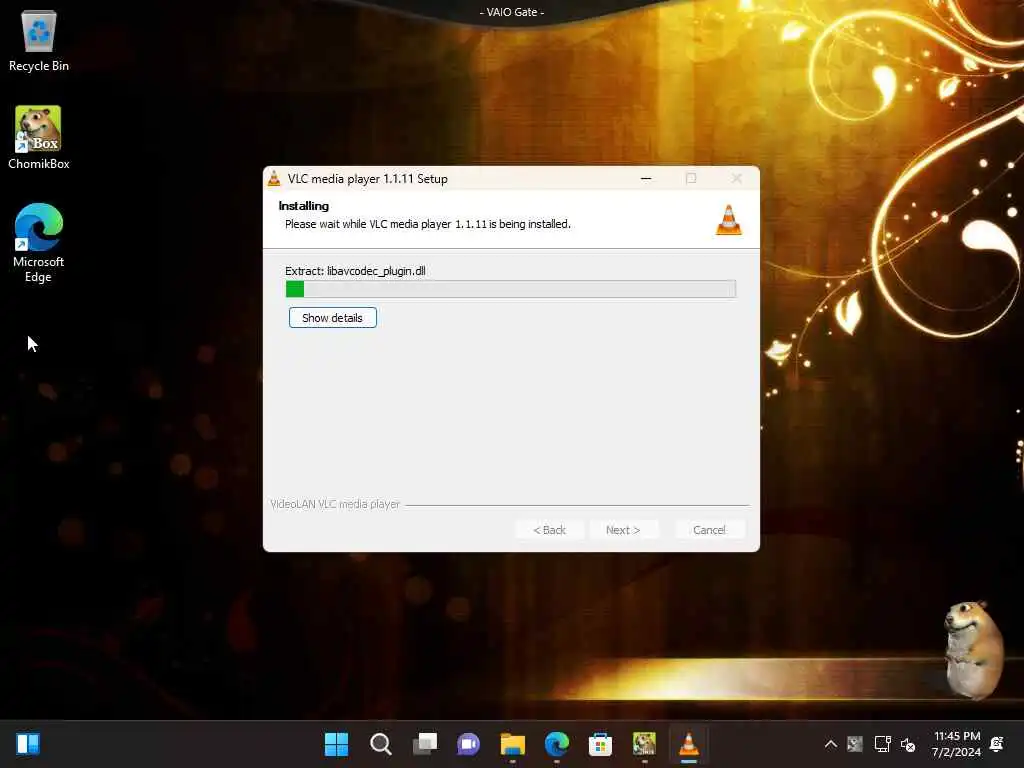Open taskbar Search
This screenshot has height=768, width=1024.
(x=380, y=744)
